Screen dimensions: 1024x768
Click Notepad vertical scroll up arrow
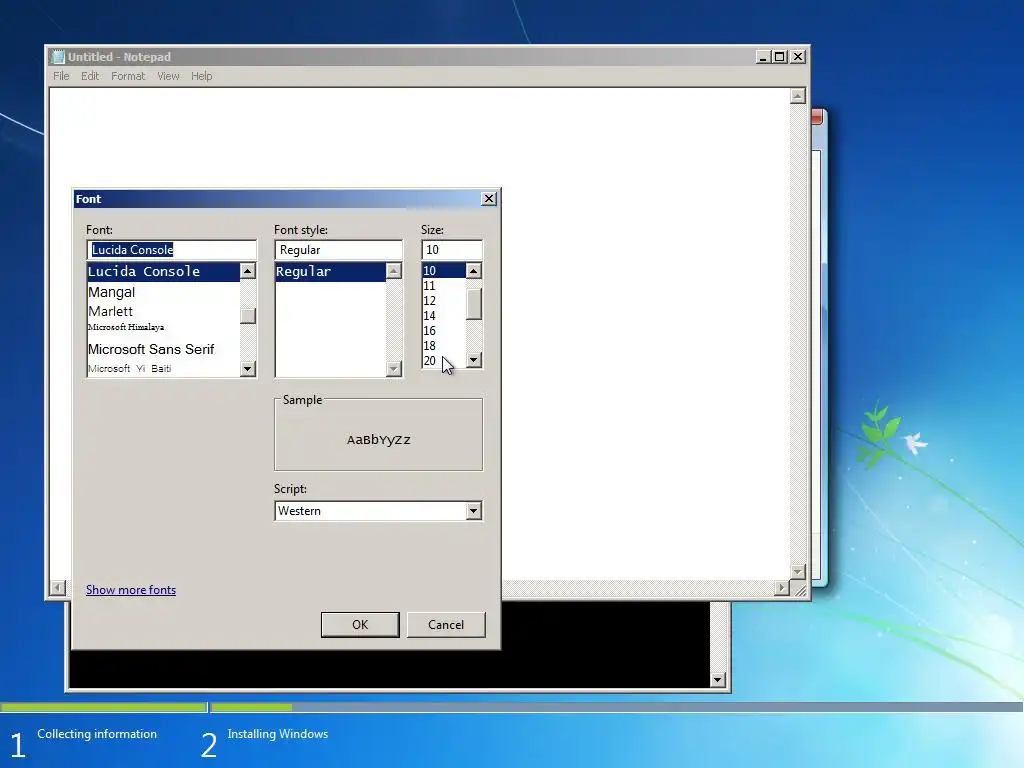(x=797, y=96)
